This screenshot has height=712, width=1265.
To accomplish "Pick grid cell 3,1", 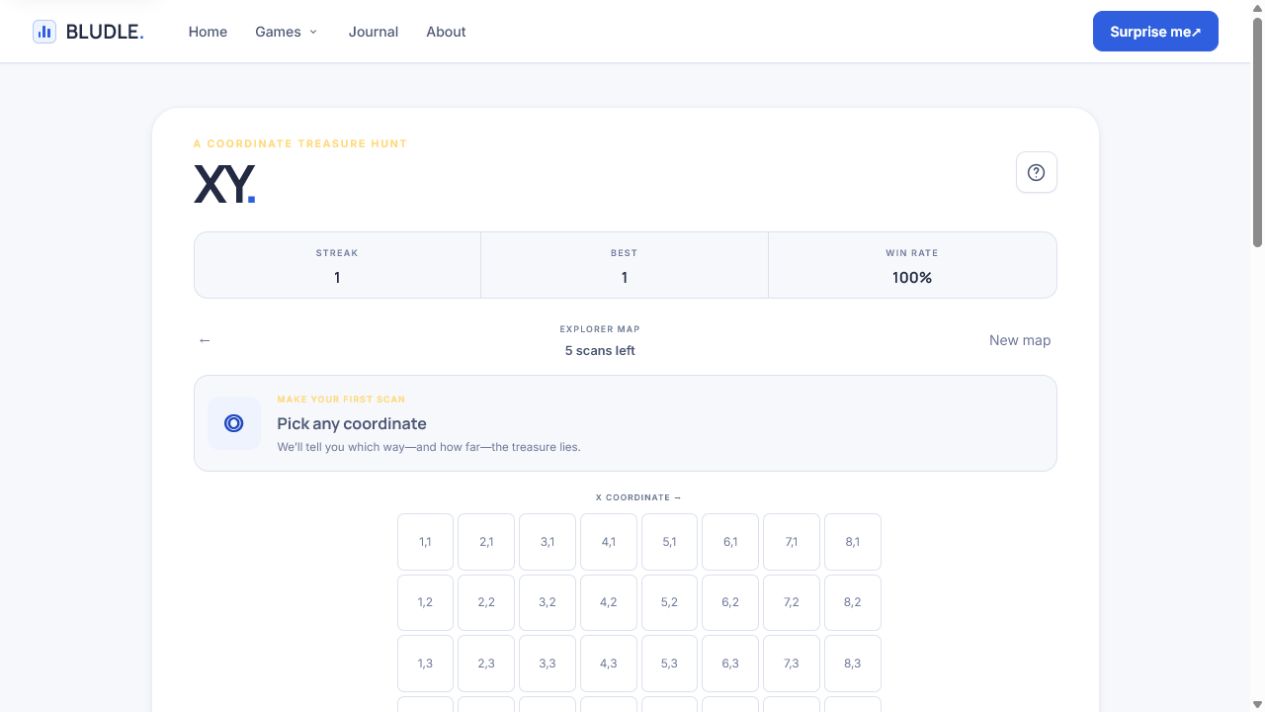I will 547,542.
